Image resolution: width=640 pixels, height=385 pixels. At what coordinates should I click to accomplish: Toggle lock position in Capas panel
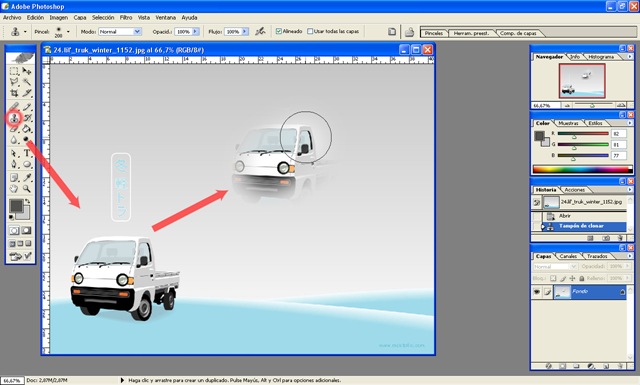[x=572, y=278]
